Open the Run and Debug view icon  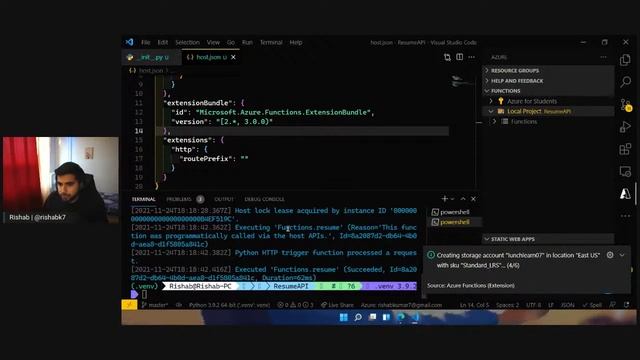pos(625,127)
